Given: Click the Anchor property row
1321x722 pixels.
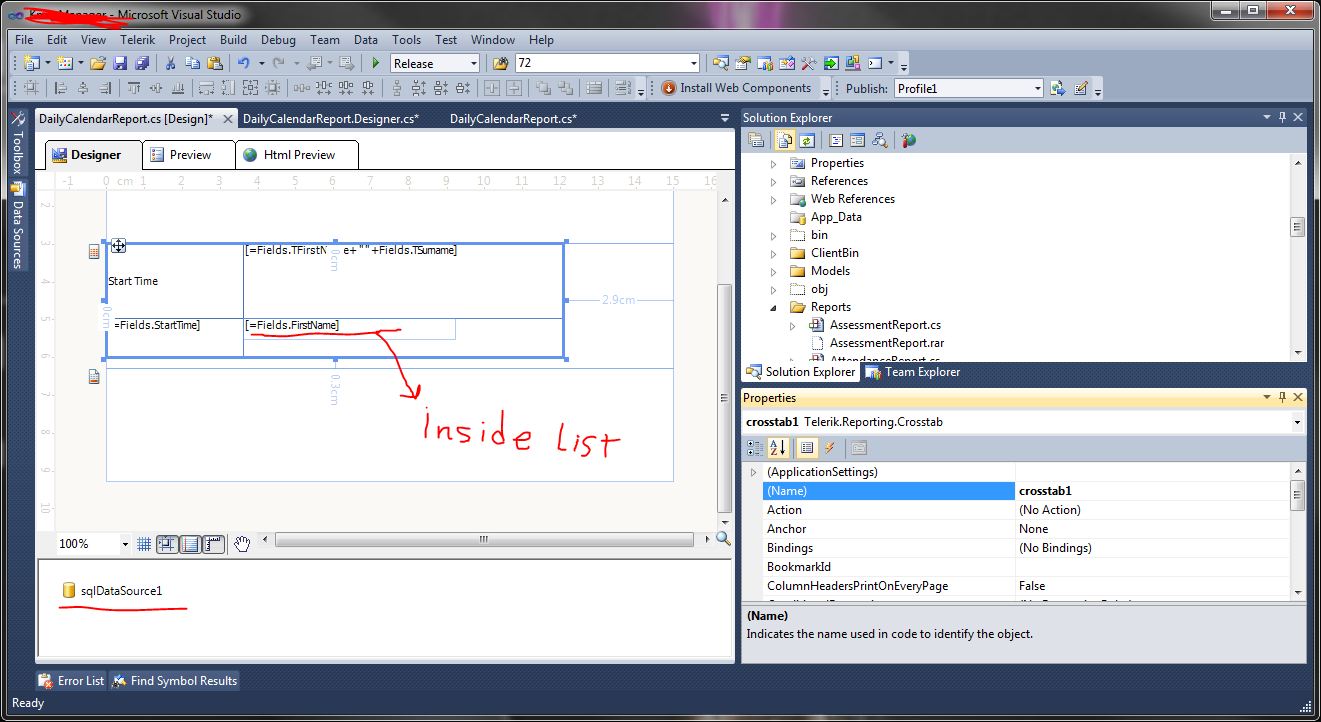Looking at the screenshot, I should pos(1026,529).
